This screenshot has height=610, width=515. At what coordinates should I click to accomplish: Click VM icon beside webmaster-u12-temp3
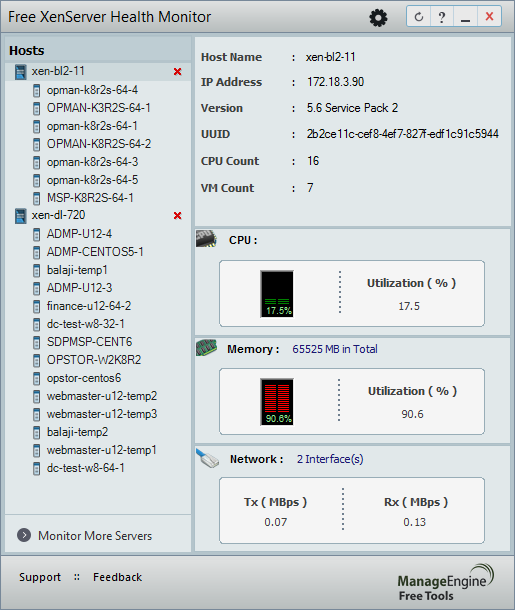tap(36, 415)
